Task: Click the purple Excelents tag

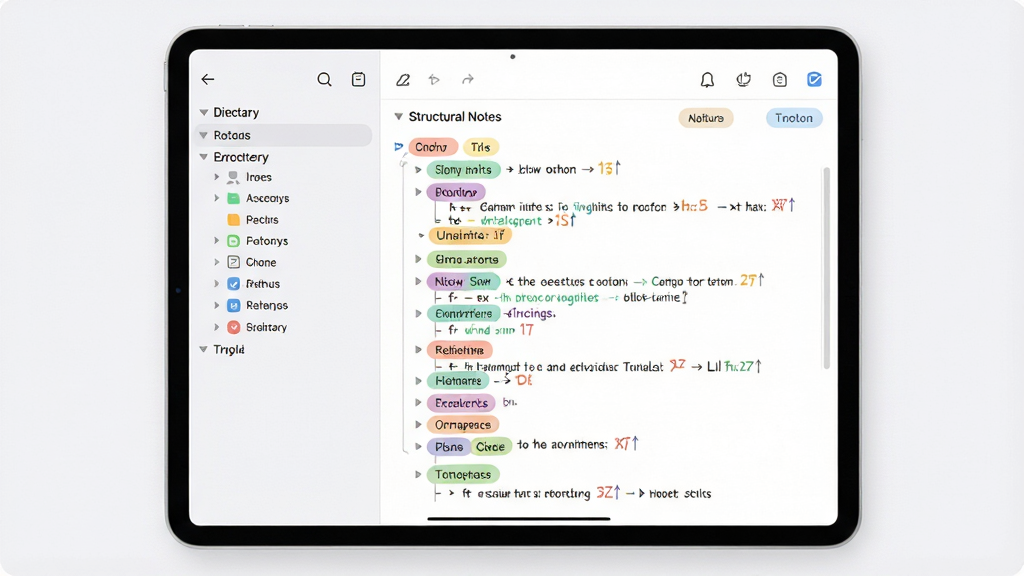Action: pos(461,403)
